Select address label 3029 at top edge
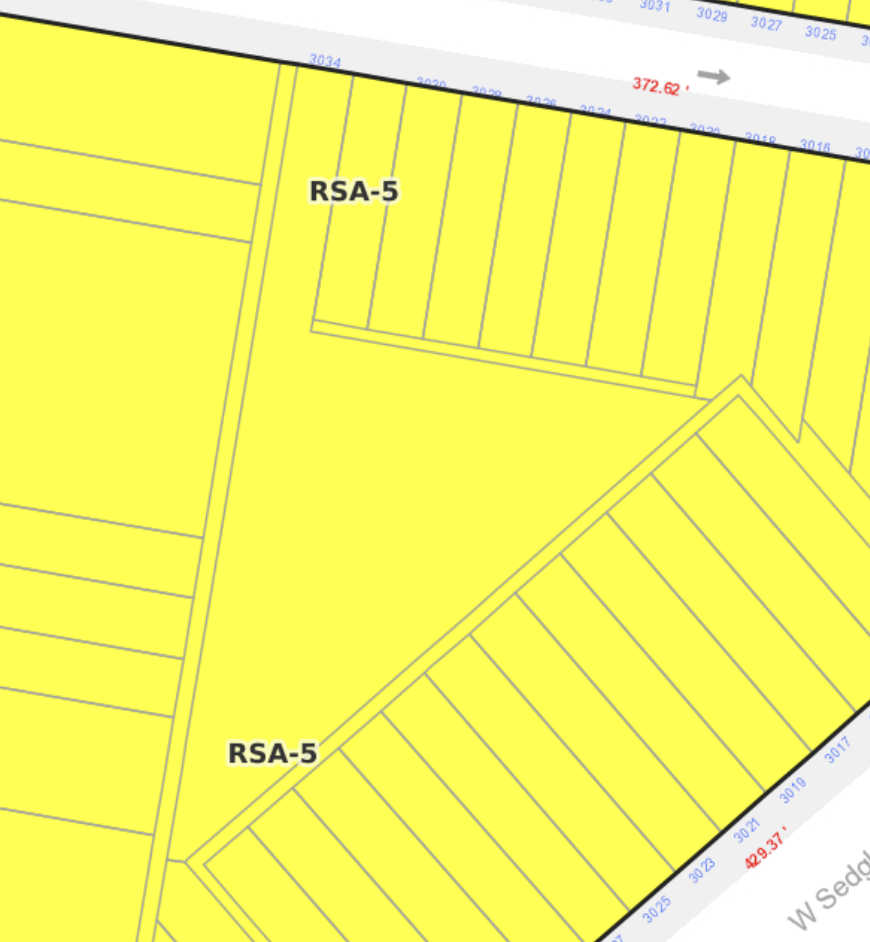 (711, 15)
